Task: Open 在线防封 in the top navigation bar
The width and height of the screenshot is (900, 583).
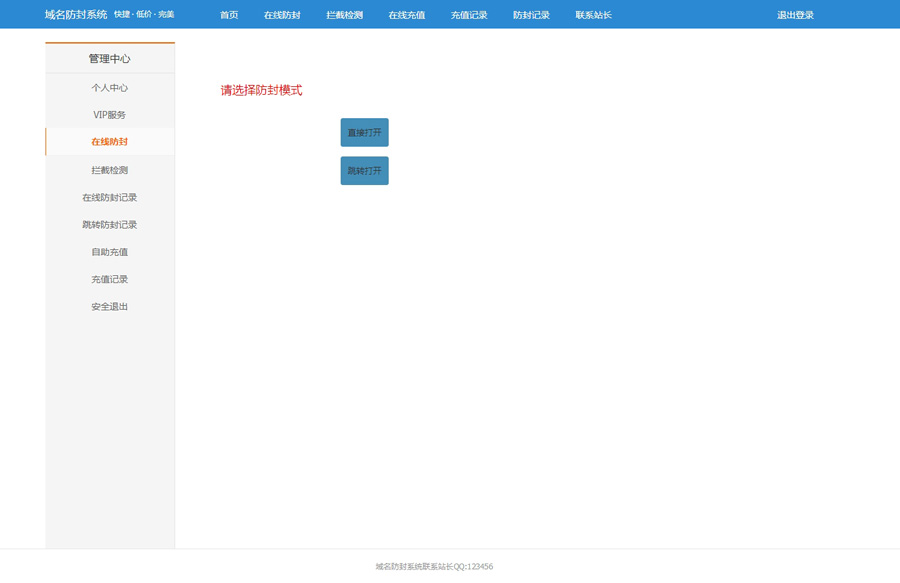Action: pos(282,15)
